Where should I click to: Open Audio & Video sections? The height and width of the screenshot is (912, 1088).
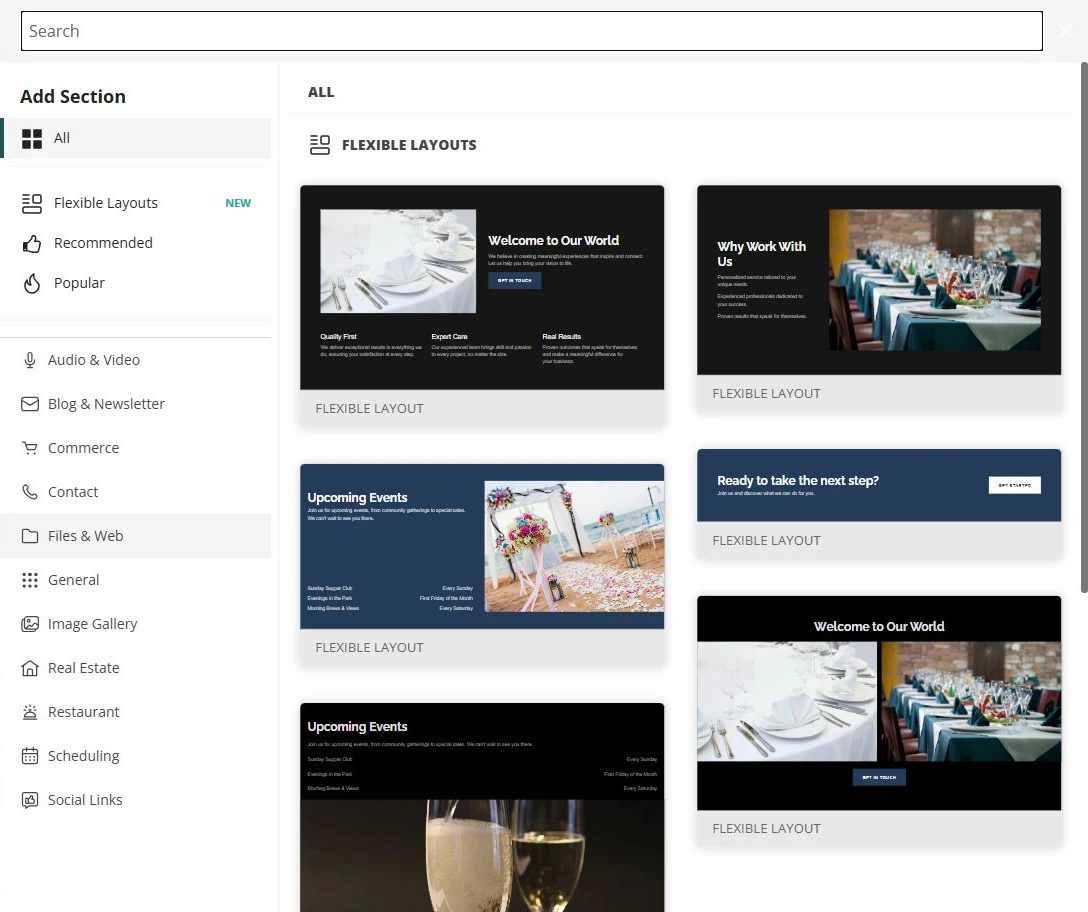[x=136, y=360]
